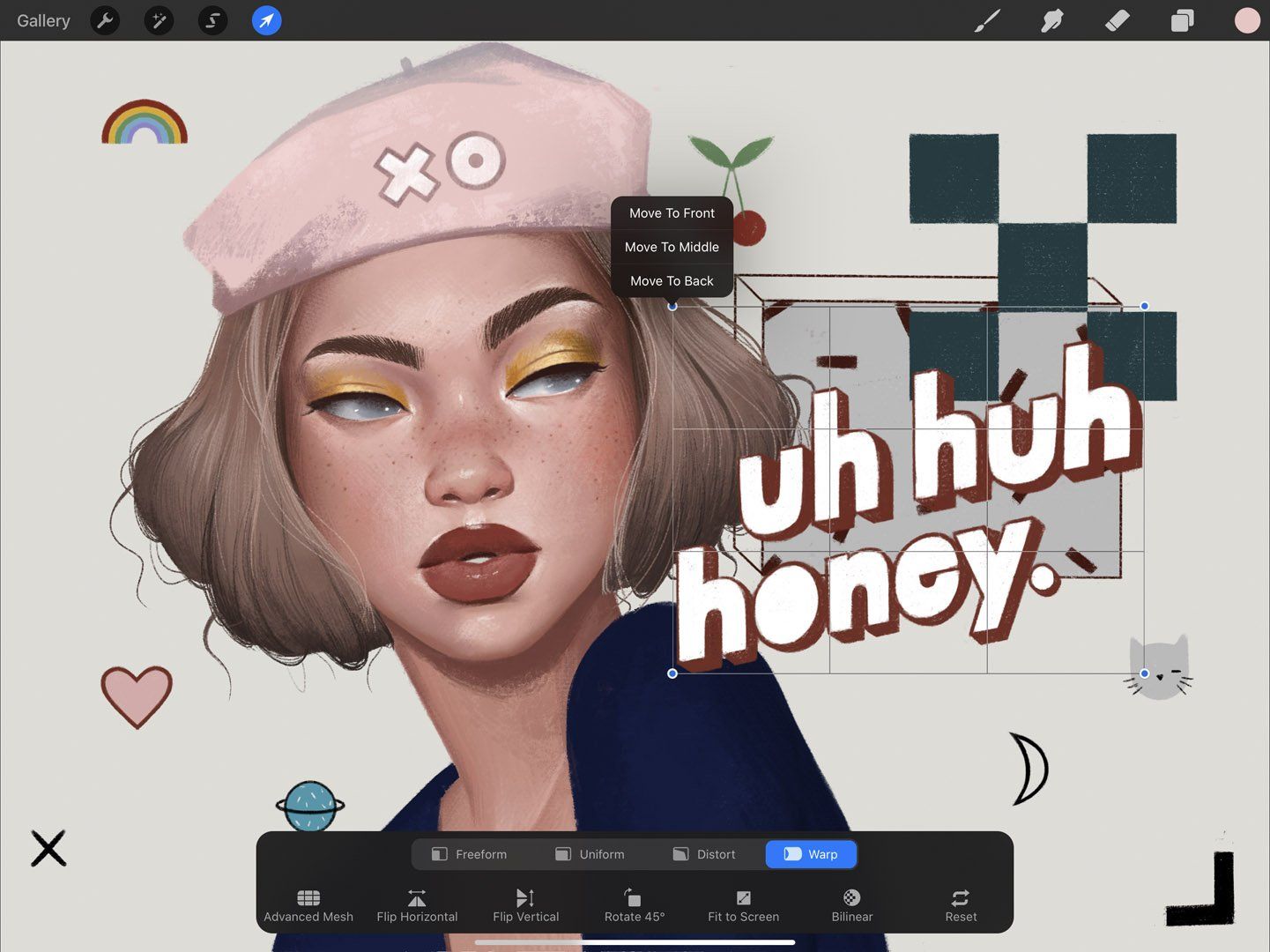The width and height of the screenshot is (1270, 952).
Task: Open the active color swatch
Action: click(1247, 20)
